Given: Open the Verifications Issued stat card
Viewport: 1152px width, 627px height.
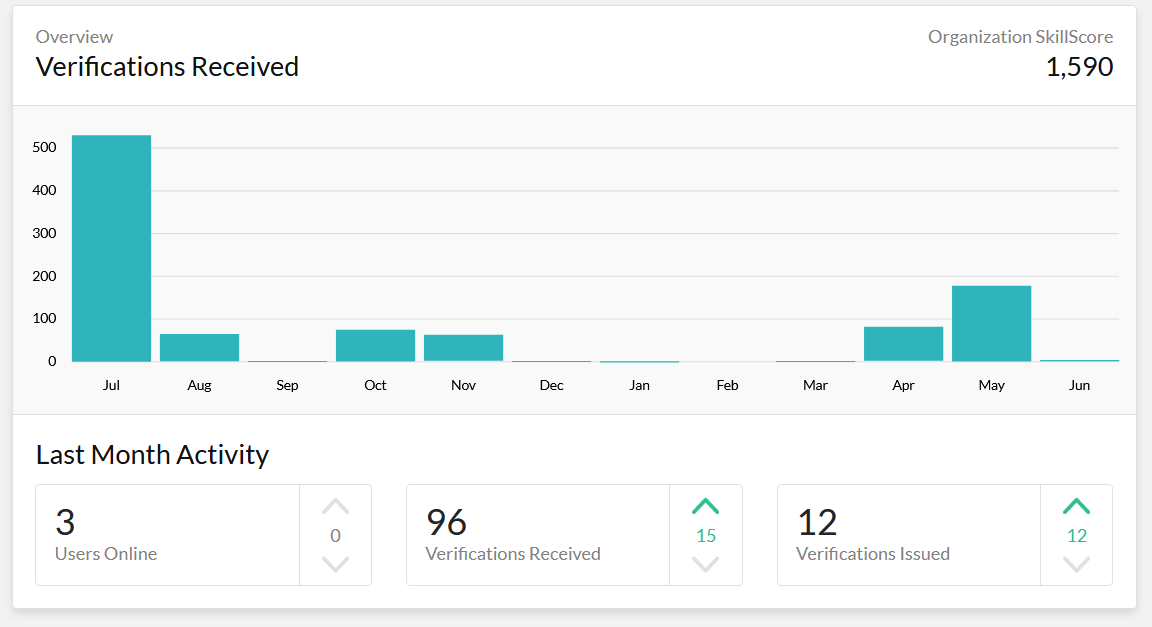Looking at the screenshot, I should [908, 535].
